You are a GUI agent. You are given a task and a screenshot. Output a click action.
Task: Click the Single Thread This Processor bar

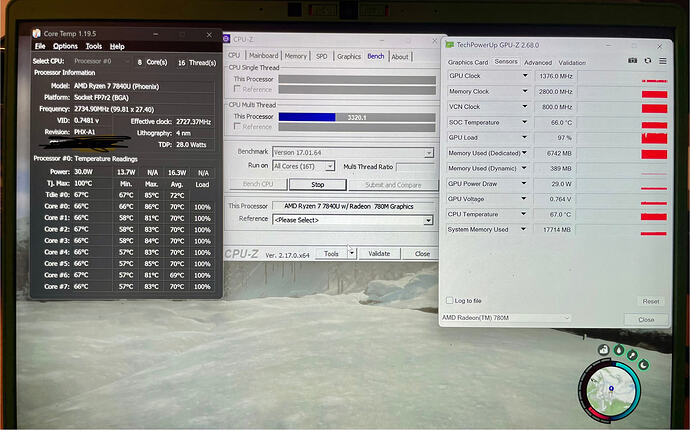357,79
